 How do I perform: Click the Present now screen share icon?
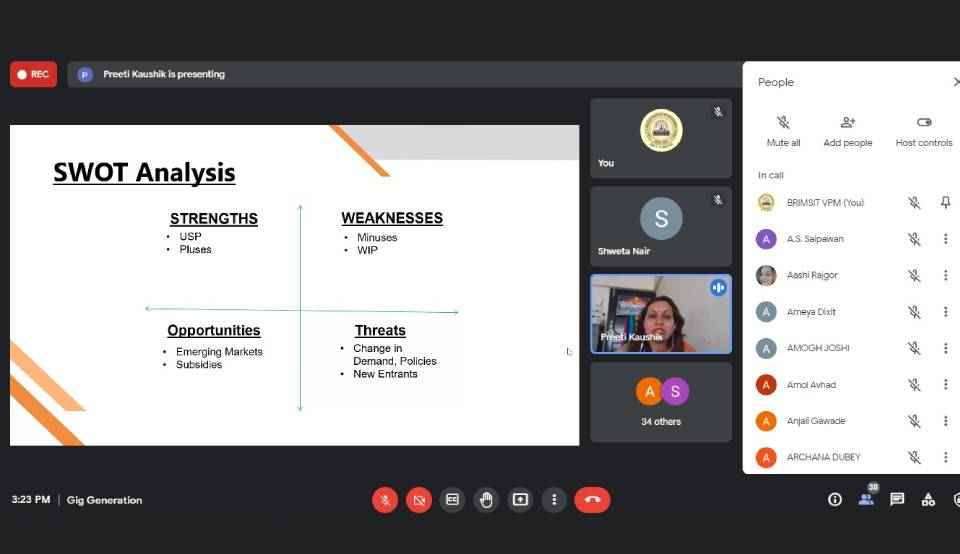(x=520, y=500)
